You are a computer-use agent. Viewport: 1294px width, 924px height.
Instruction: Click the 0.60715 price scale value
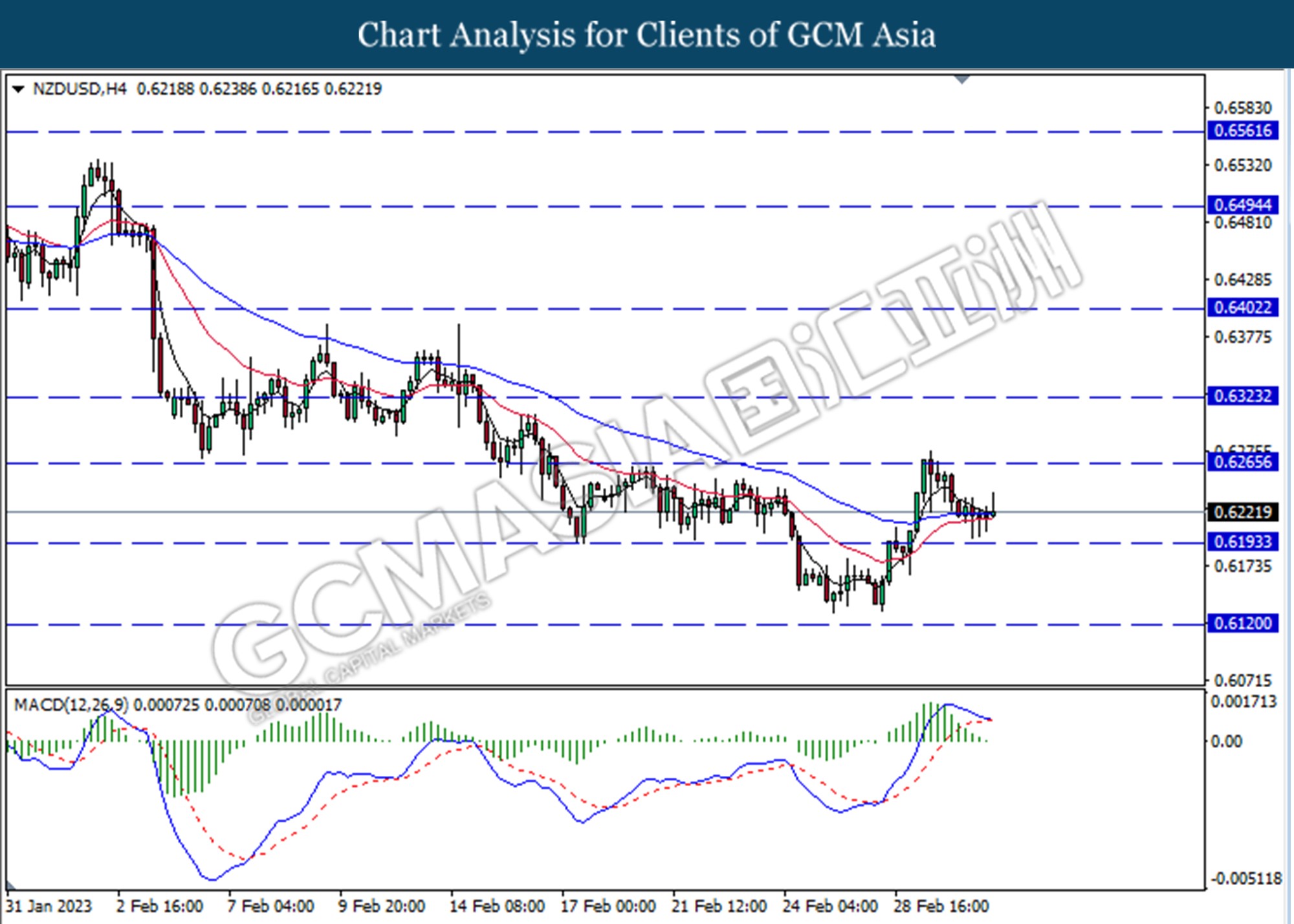(x=1243, y=681)
